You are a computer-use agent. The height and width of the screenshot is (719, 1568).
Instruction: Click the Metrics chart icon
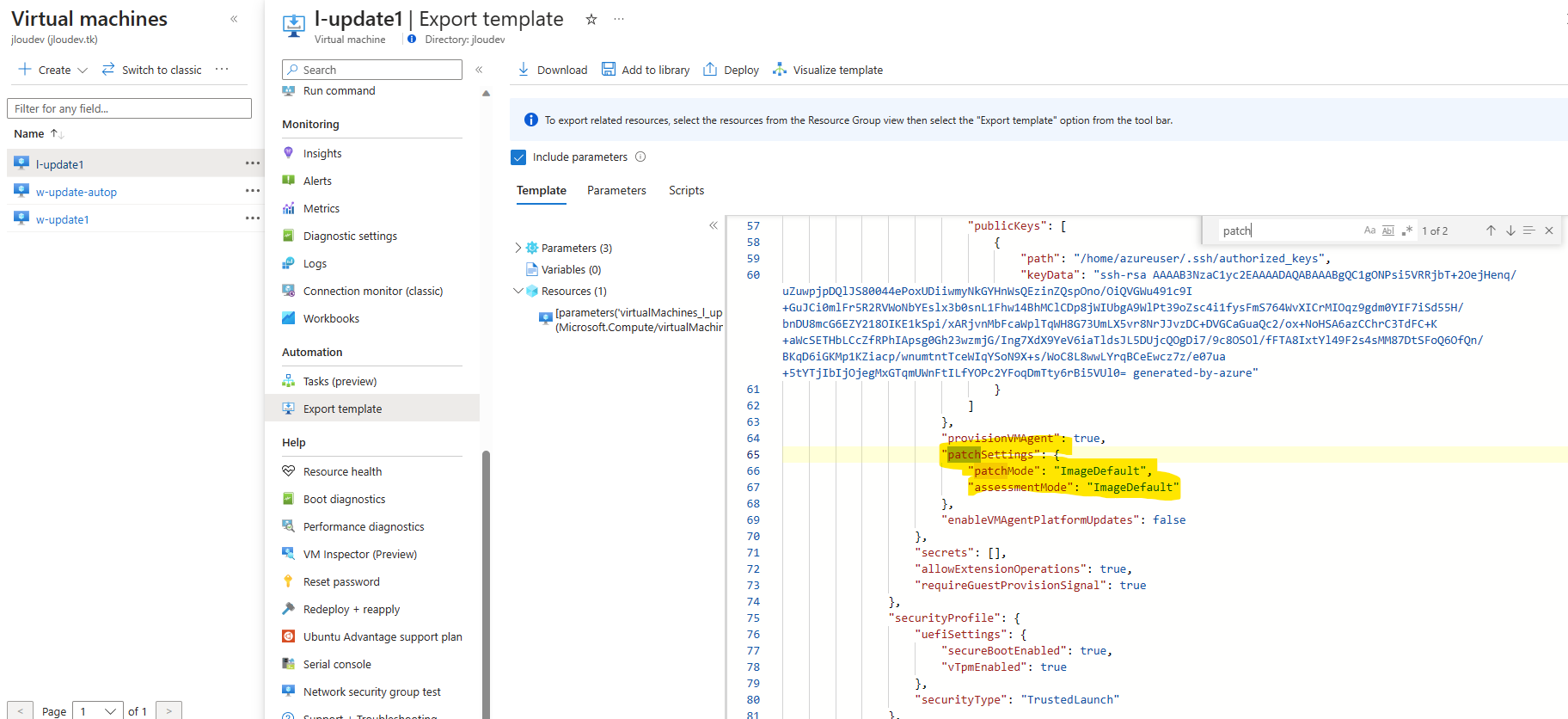pyautogui.click(x=289, y=208)
